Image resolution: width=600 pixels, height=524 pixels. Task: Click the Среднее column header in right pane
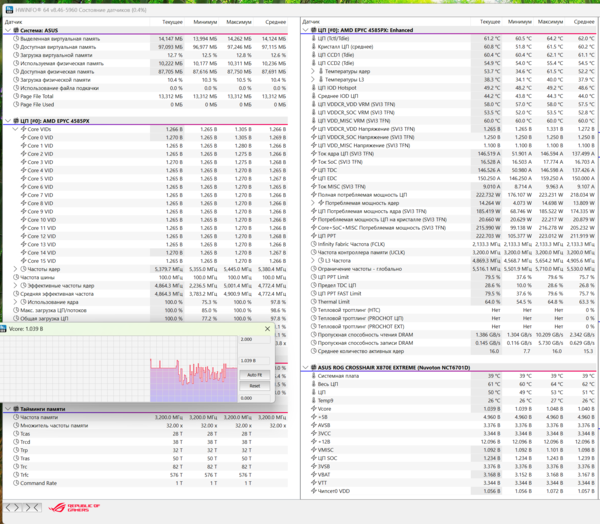pyautogui.click(x=584, y=22)
